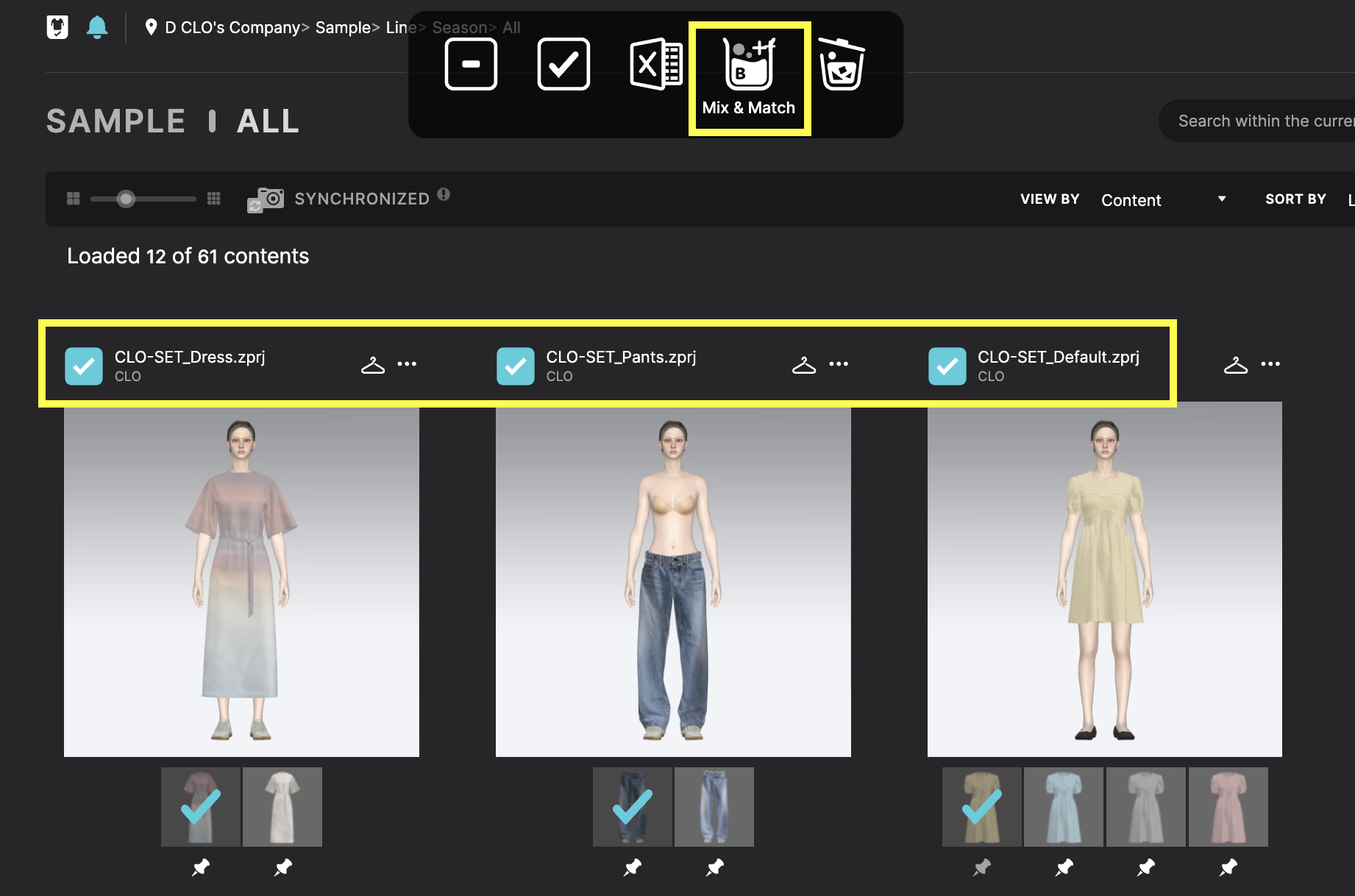Move selected items to trash basket
Screen dimensions: 1355x896
click(x=842, y=64)
